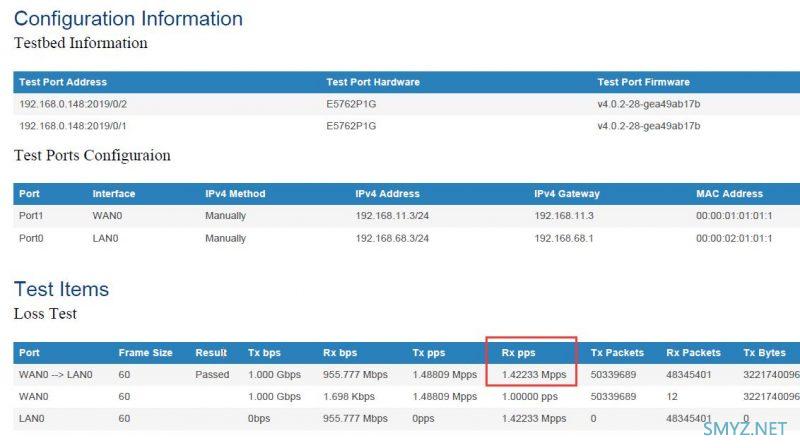
Task: Click 955.777 Mbps in WAN0 --> LAN0 row
Action: point(355,375)
